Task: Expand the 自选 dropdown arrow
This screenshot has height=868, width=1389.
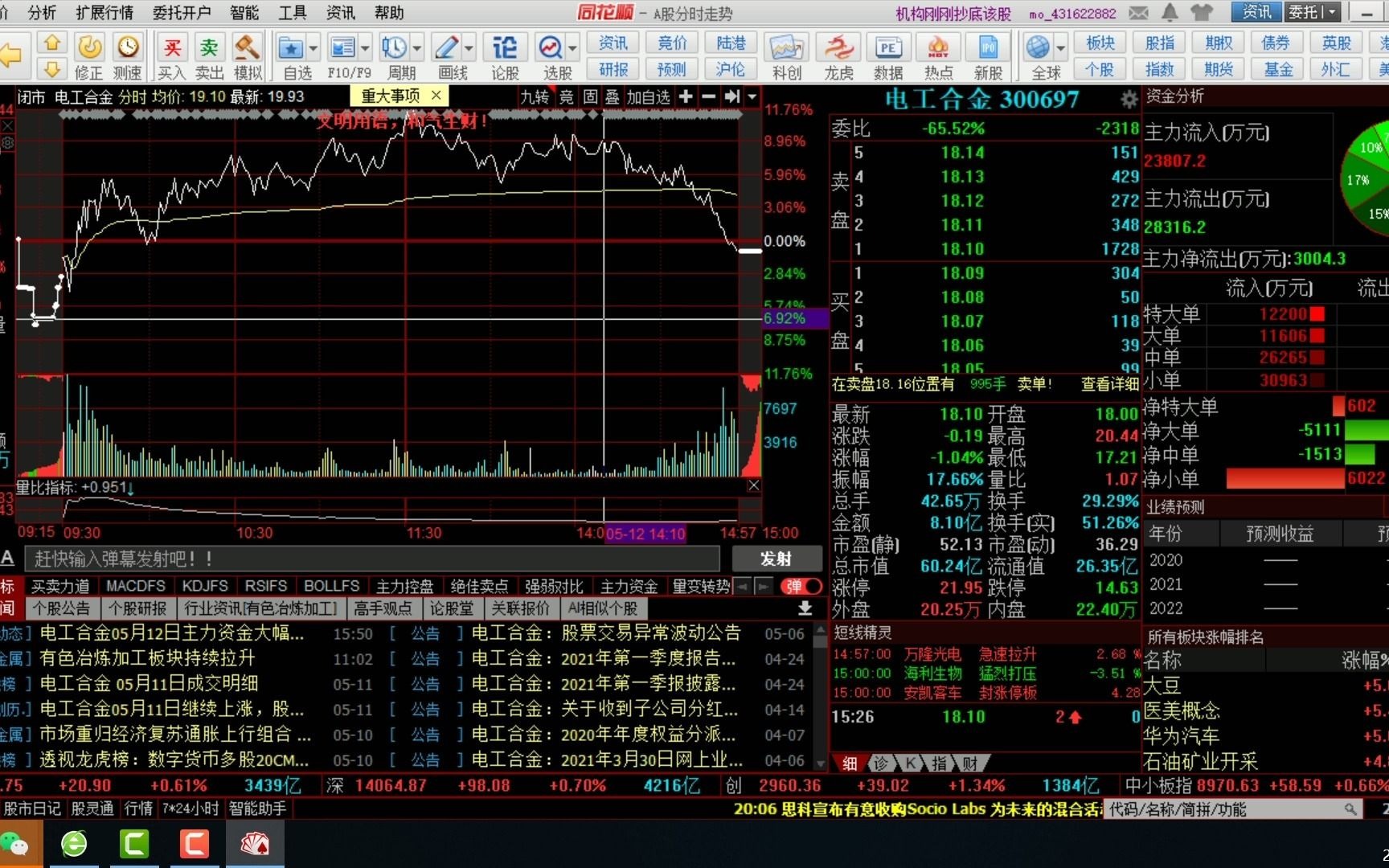Action: 313,48
